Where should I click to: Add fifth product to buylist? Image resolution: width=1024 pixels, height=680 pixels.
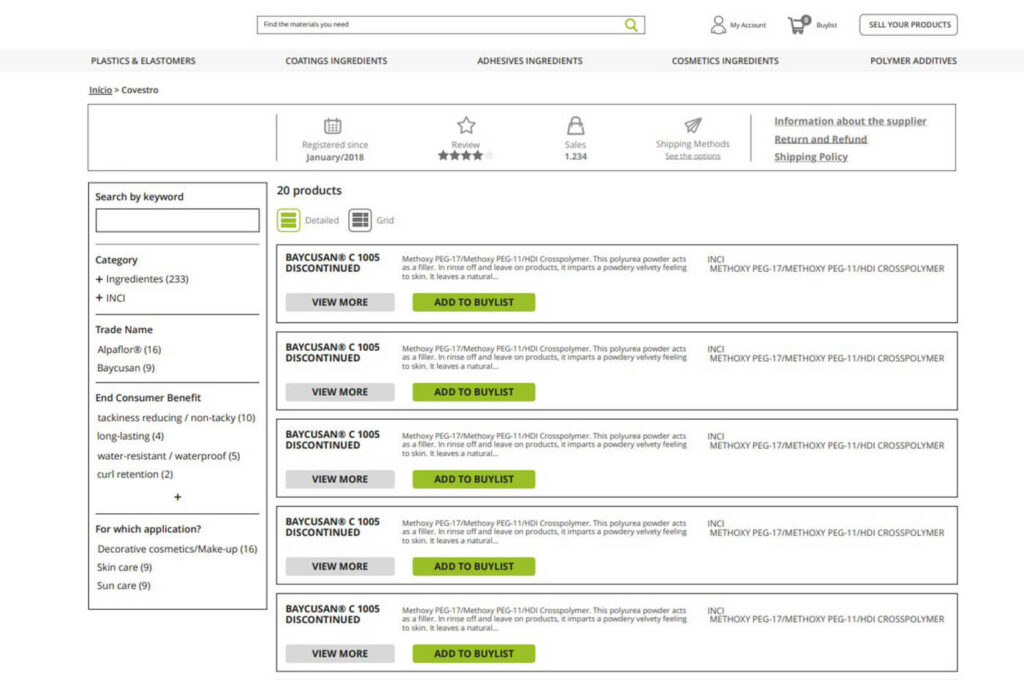(x=473, y=653)
